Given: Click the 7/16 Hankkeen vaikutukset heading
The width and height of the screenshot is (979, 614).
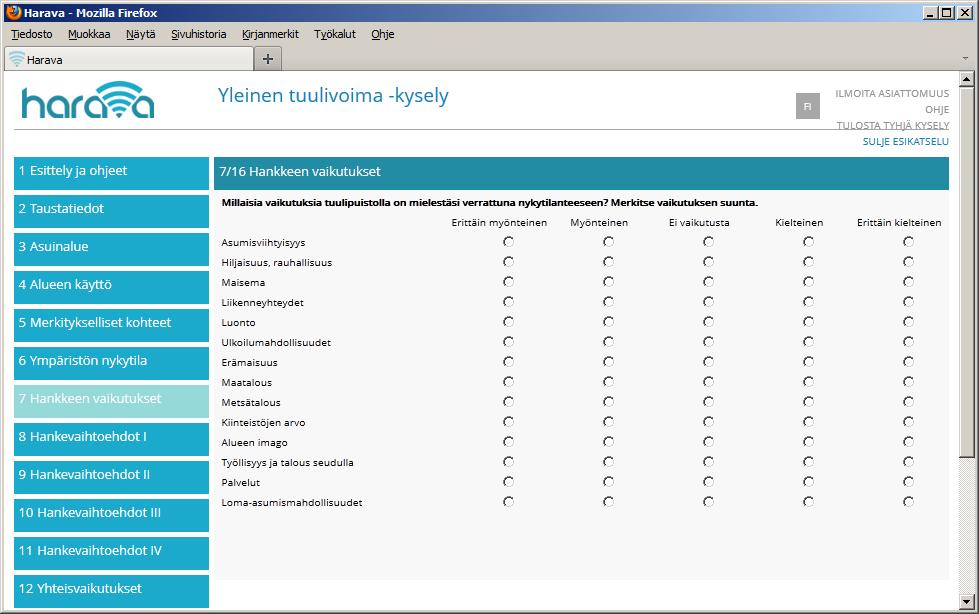Looking at the screenshot, I should tap(300, 172).
